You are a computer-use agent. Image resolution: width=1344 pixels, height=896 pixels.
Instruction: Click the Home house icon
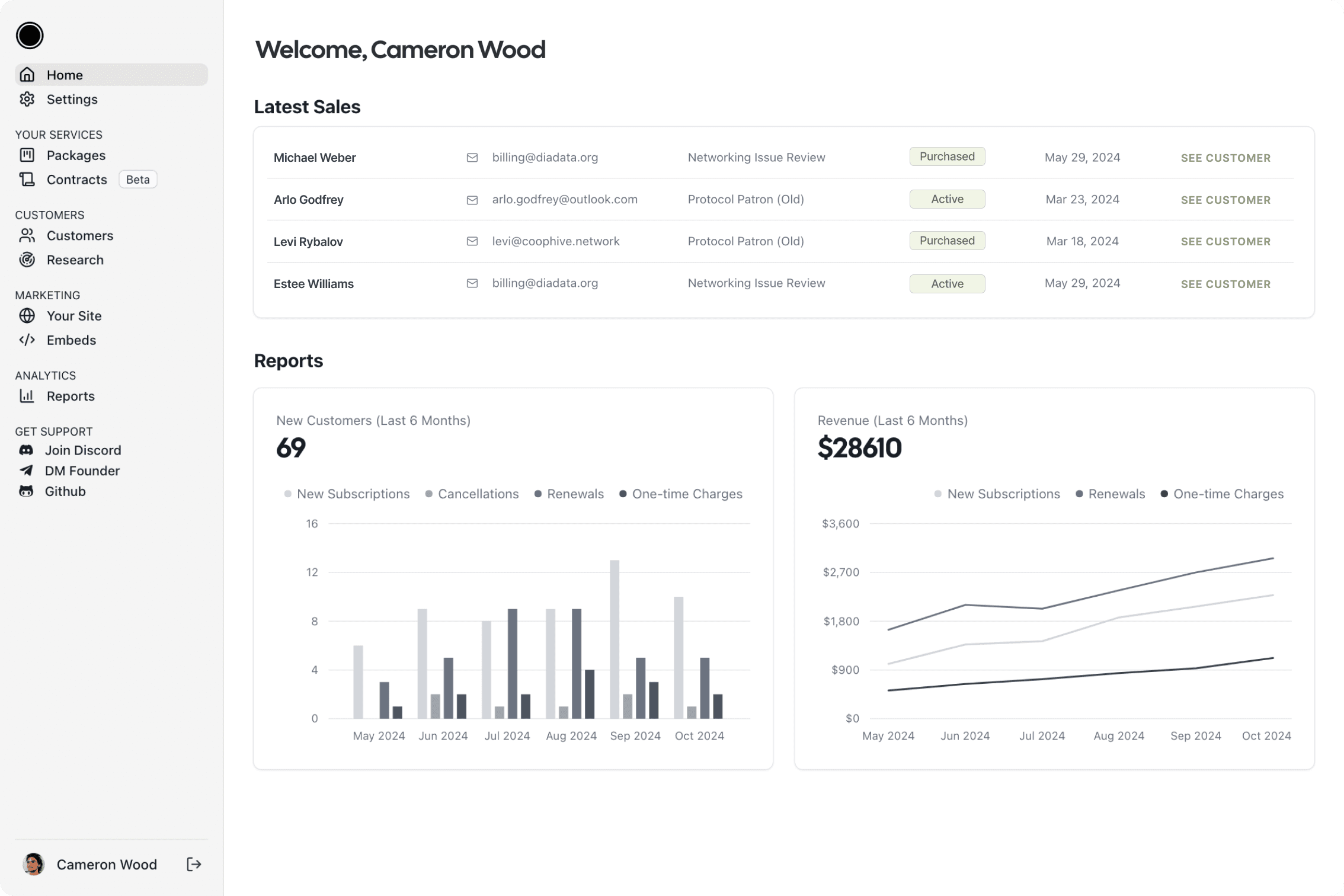click(x=27, y=75)
